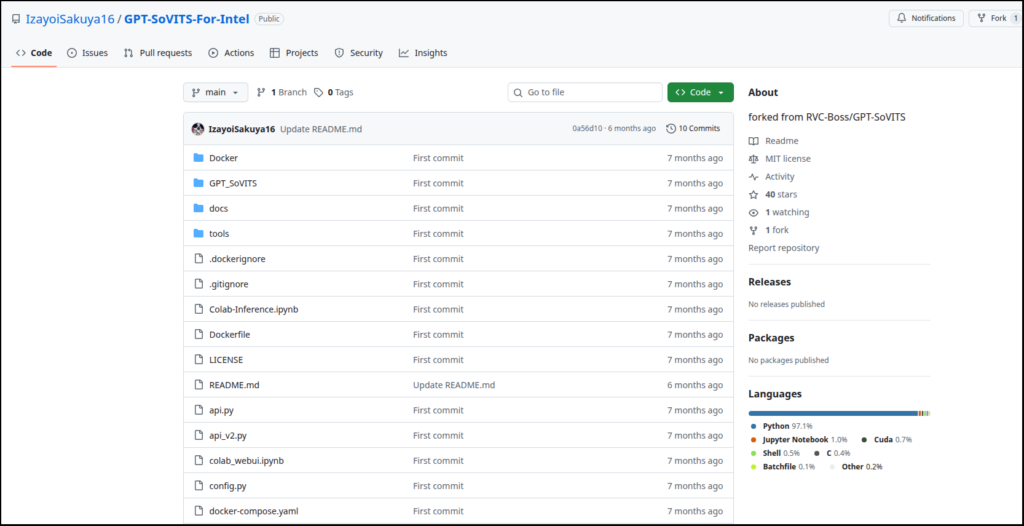
Task: Open the Pull requests tab
Action: coord(157,53)
